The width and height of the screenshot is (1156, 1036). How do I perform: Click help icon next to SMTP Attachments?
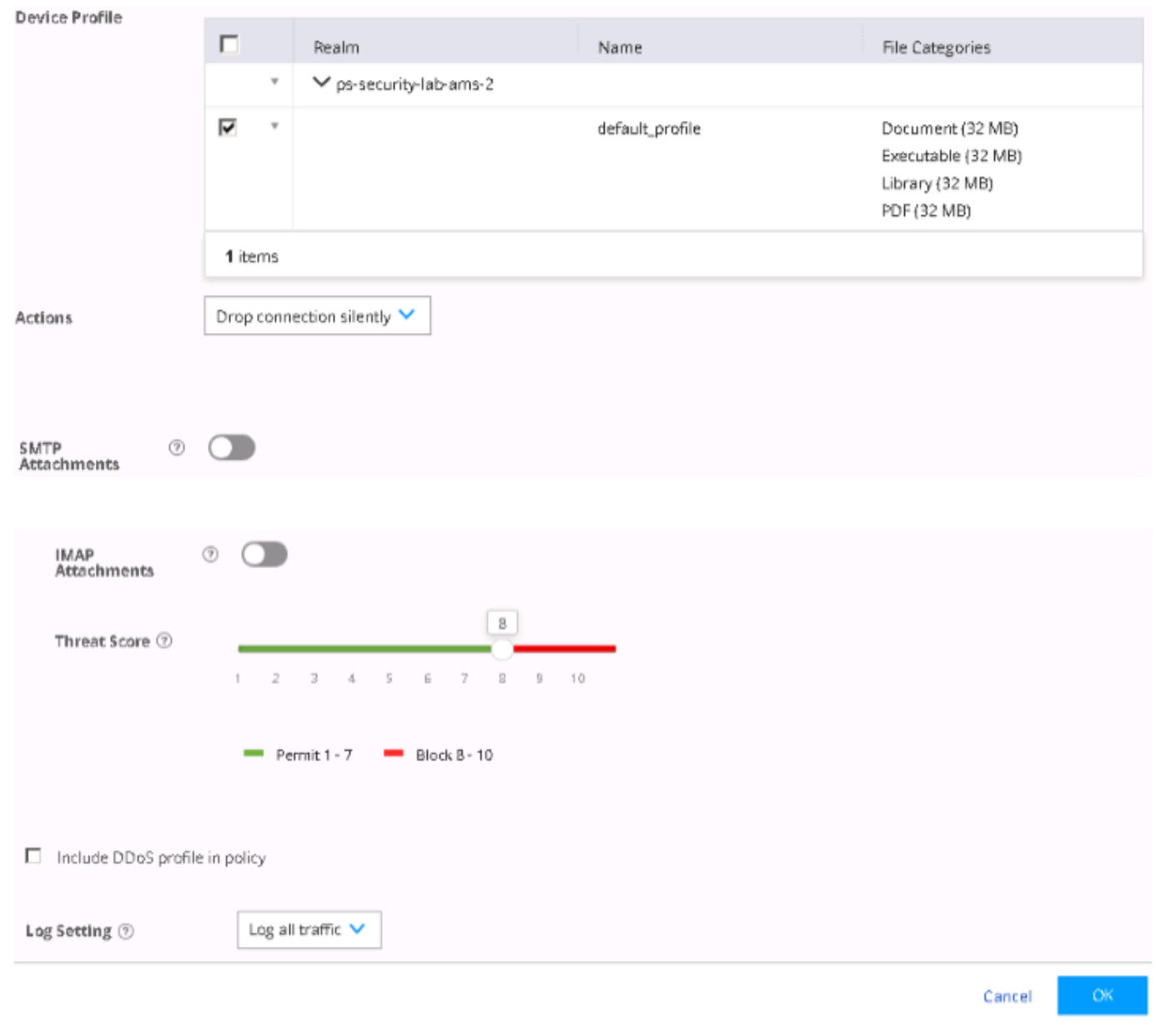(177, 448)
